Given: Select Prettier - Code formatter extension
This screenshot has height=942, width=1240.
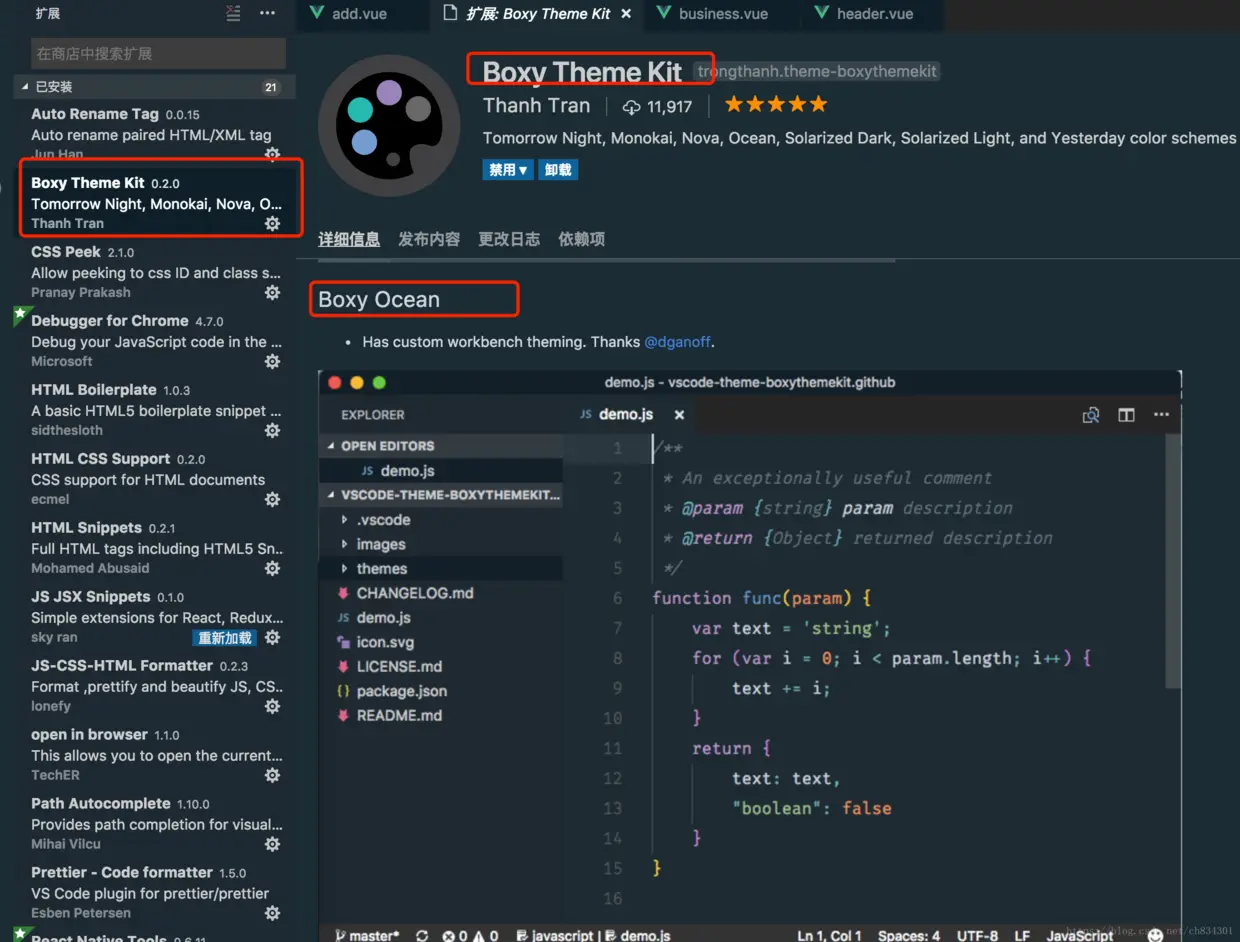Looking at the screenshot, I should [155, 893].
